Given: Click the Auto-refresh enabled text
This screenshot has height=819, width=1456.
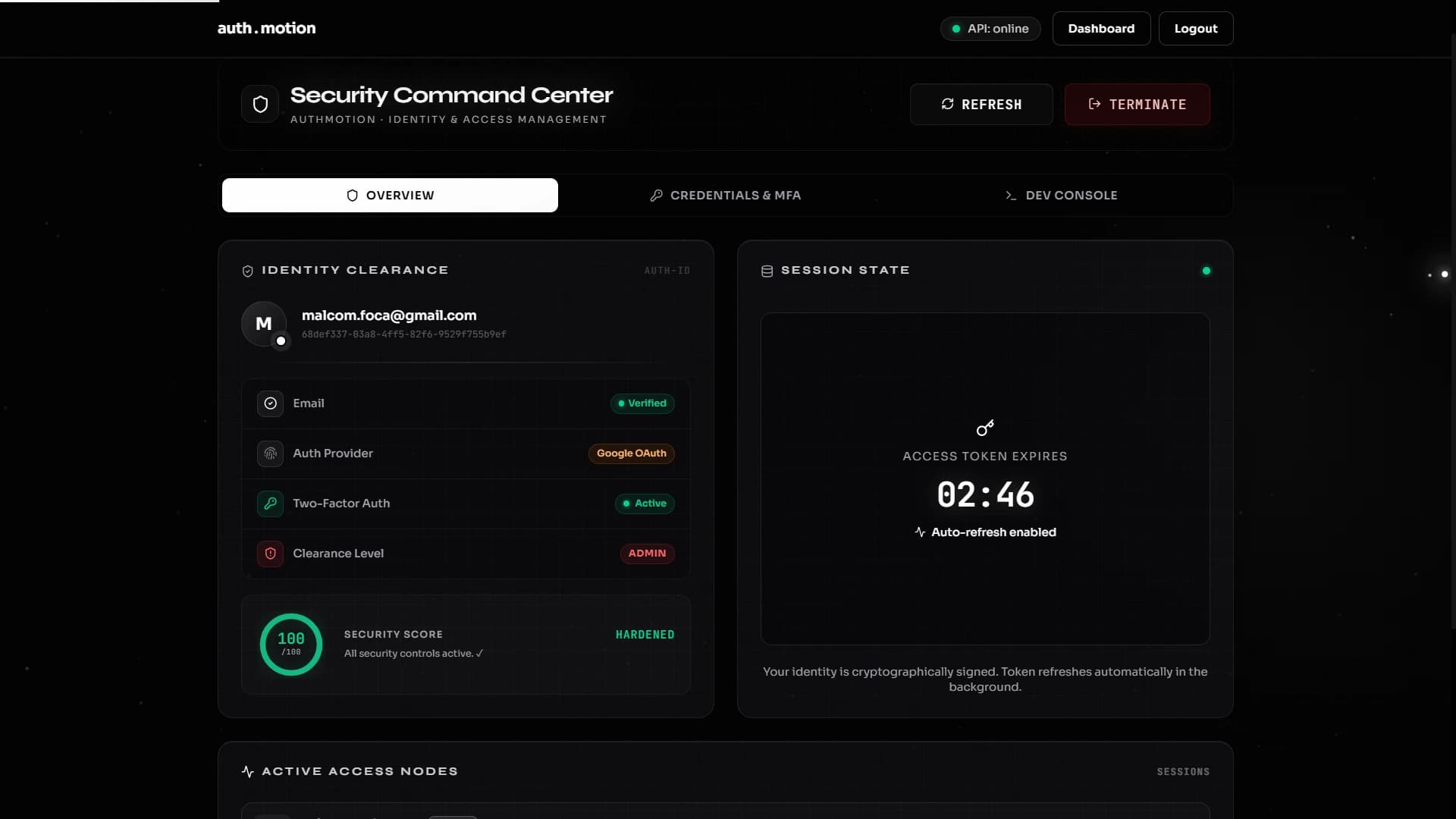Looking at the screenshot, I should pos(993,532).
